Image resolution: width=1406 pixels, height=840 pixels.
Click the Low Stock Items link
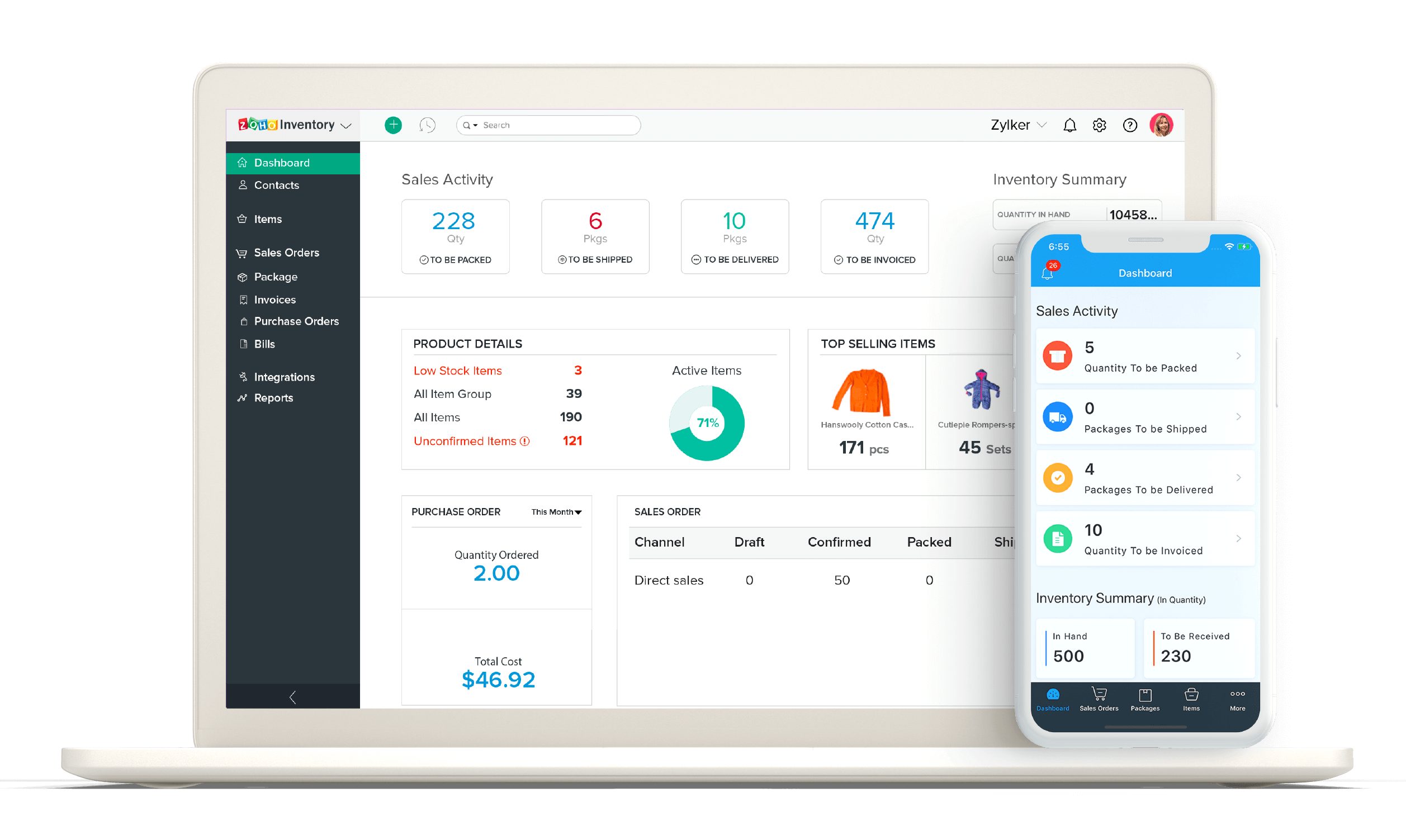click(x=457, y=371)
